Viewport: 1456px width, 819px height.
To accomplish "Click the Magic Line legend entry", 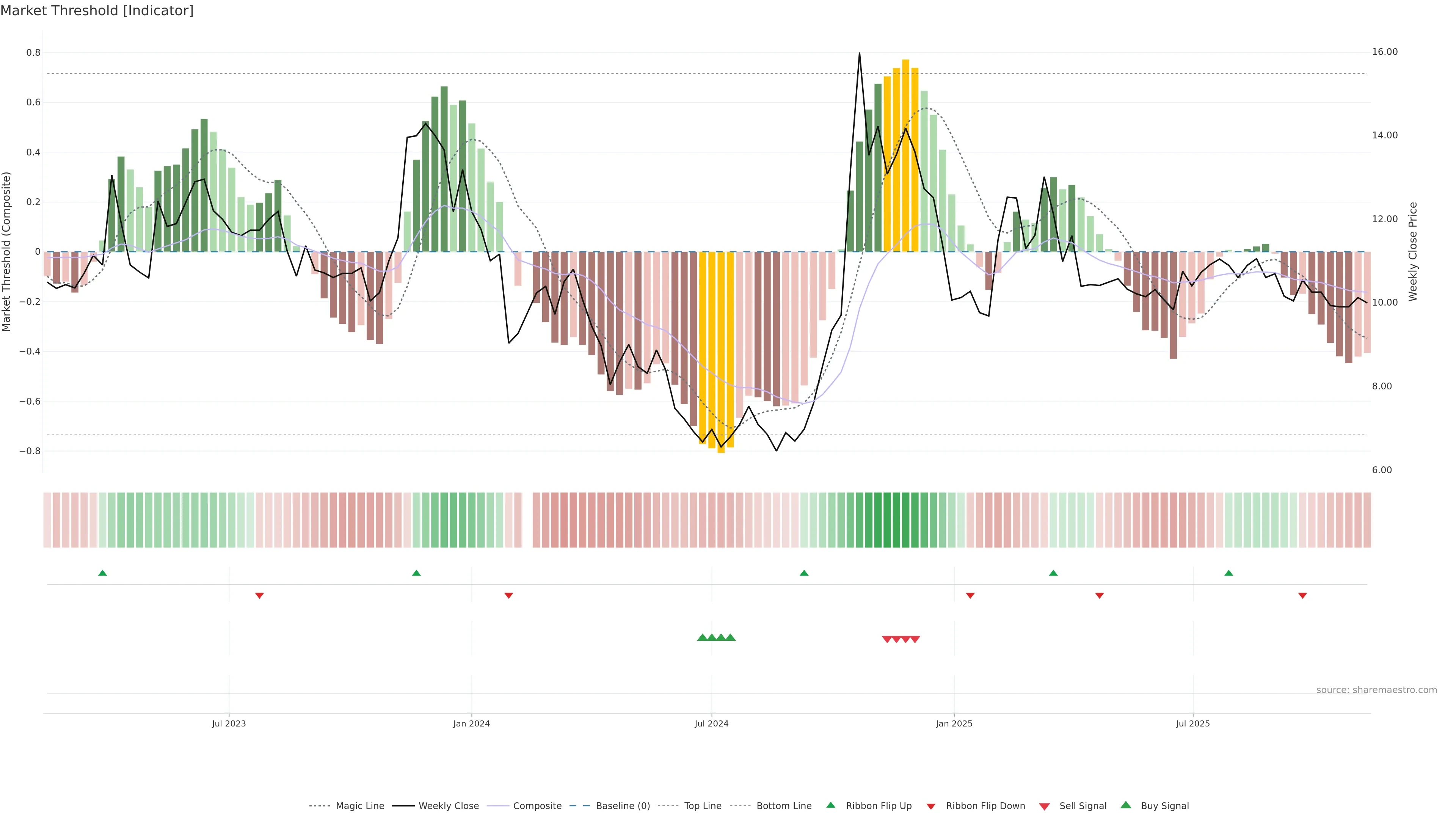I will point(359,805).
